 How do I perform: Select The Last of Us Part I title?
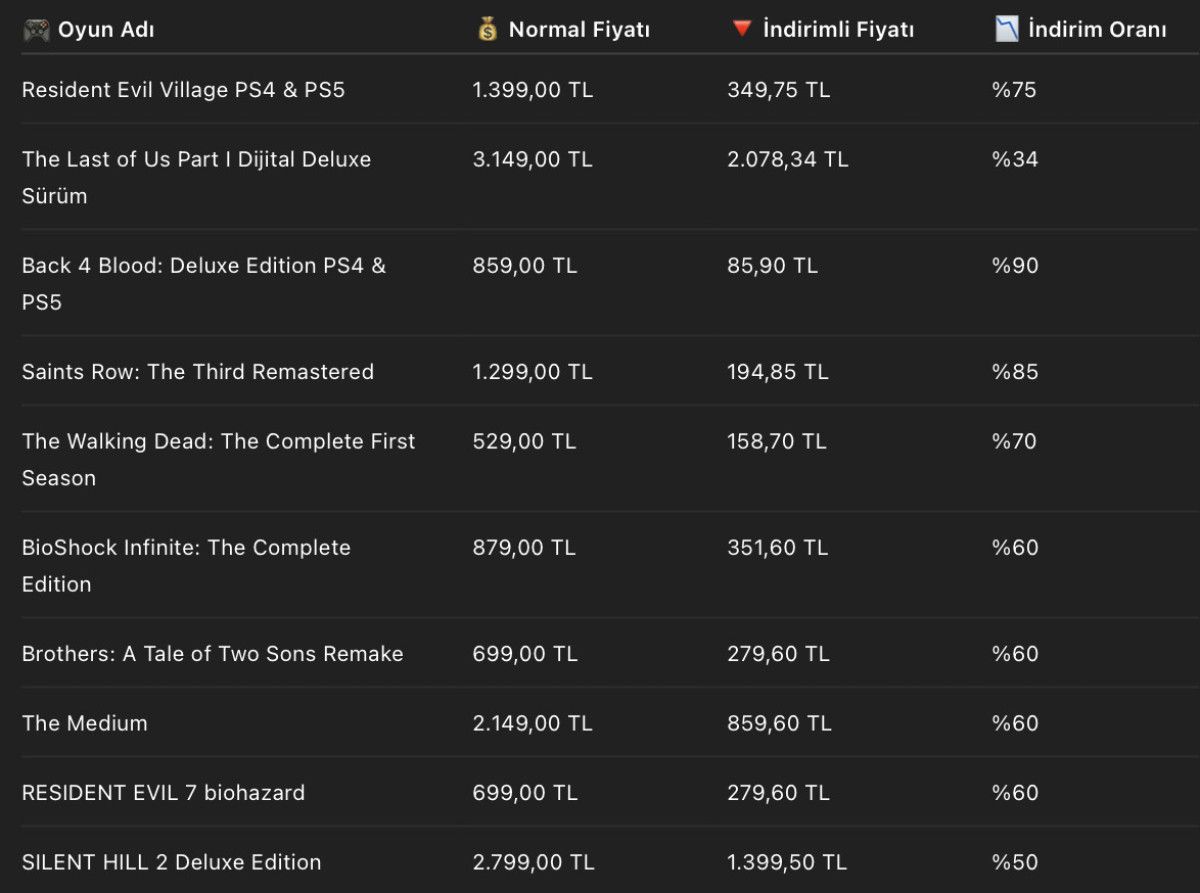(196, 160)
